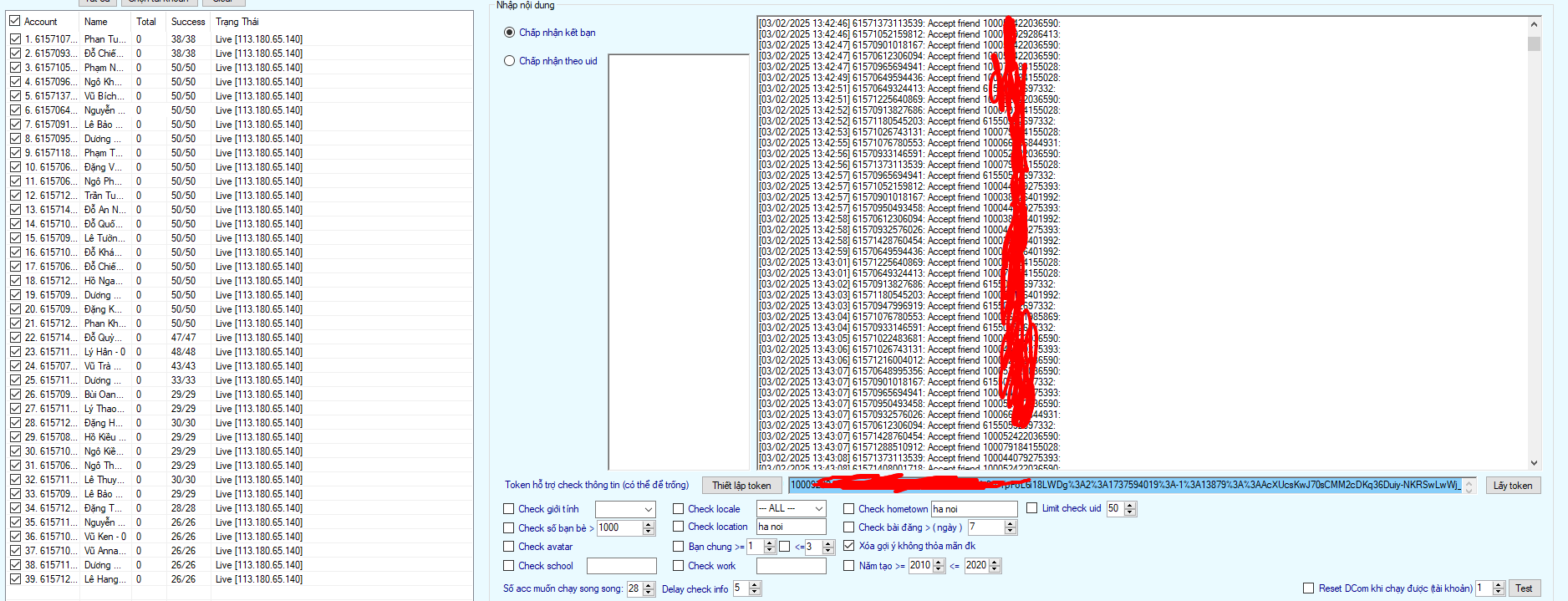Increase 'Số acc muốn chạy song song' value
This screenshot has height=601, width=1568.
[649, 585]
